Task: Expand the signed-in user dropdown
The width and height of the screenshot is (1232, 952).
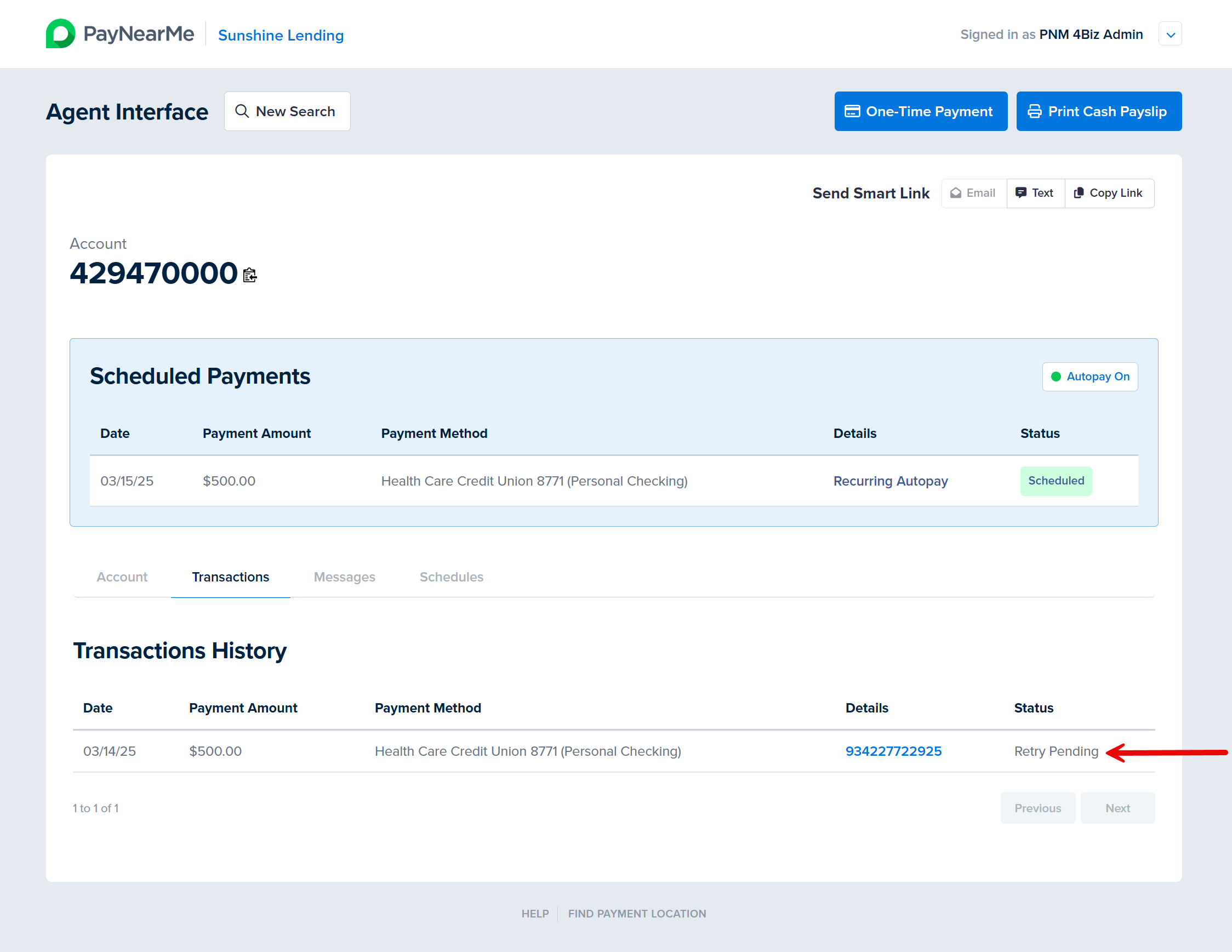Action: [1170, 35]
